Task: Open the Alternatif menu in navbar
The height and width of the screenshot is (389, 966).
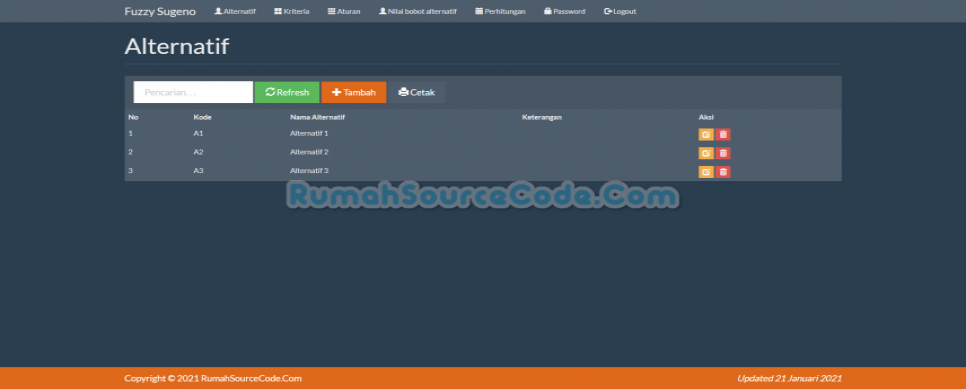Action: pyautogui.click(x=235, y=11)
